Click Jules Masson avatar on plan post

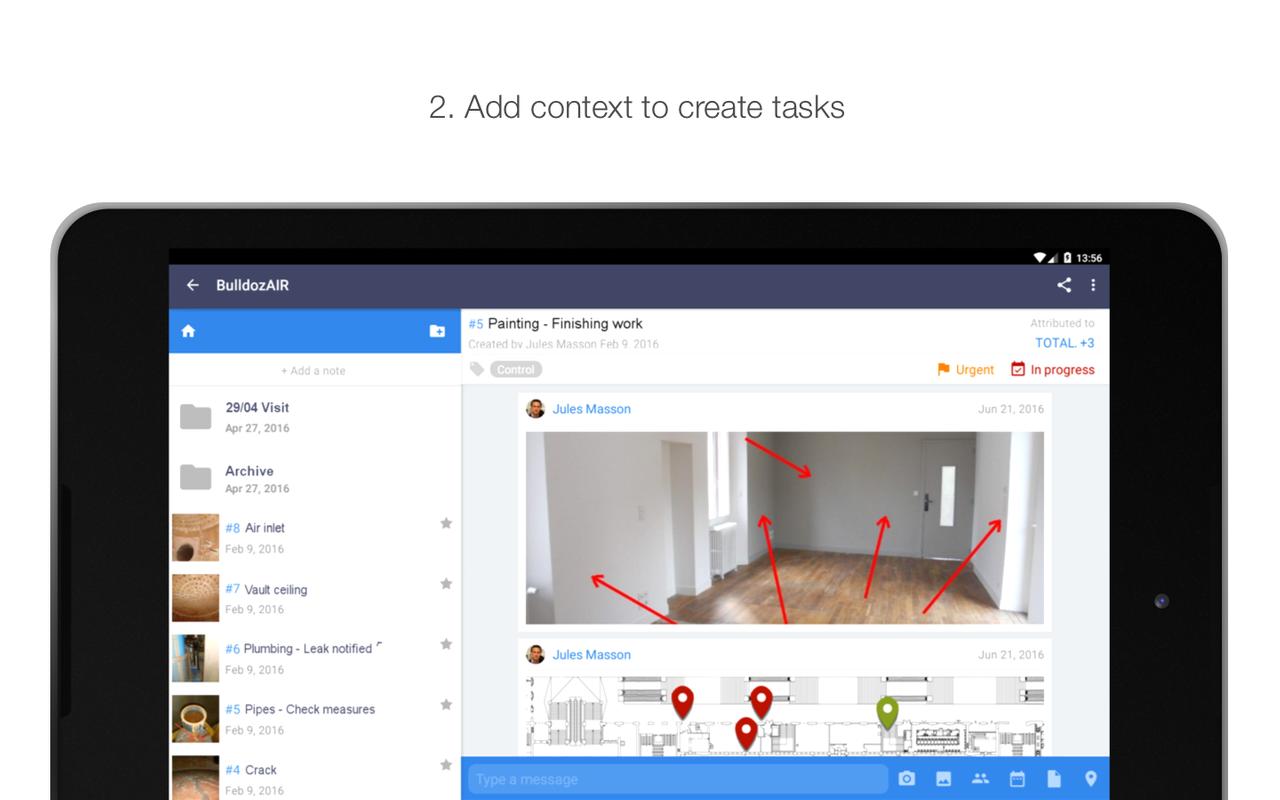tap(536, 655)
